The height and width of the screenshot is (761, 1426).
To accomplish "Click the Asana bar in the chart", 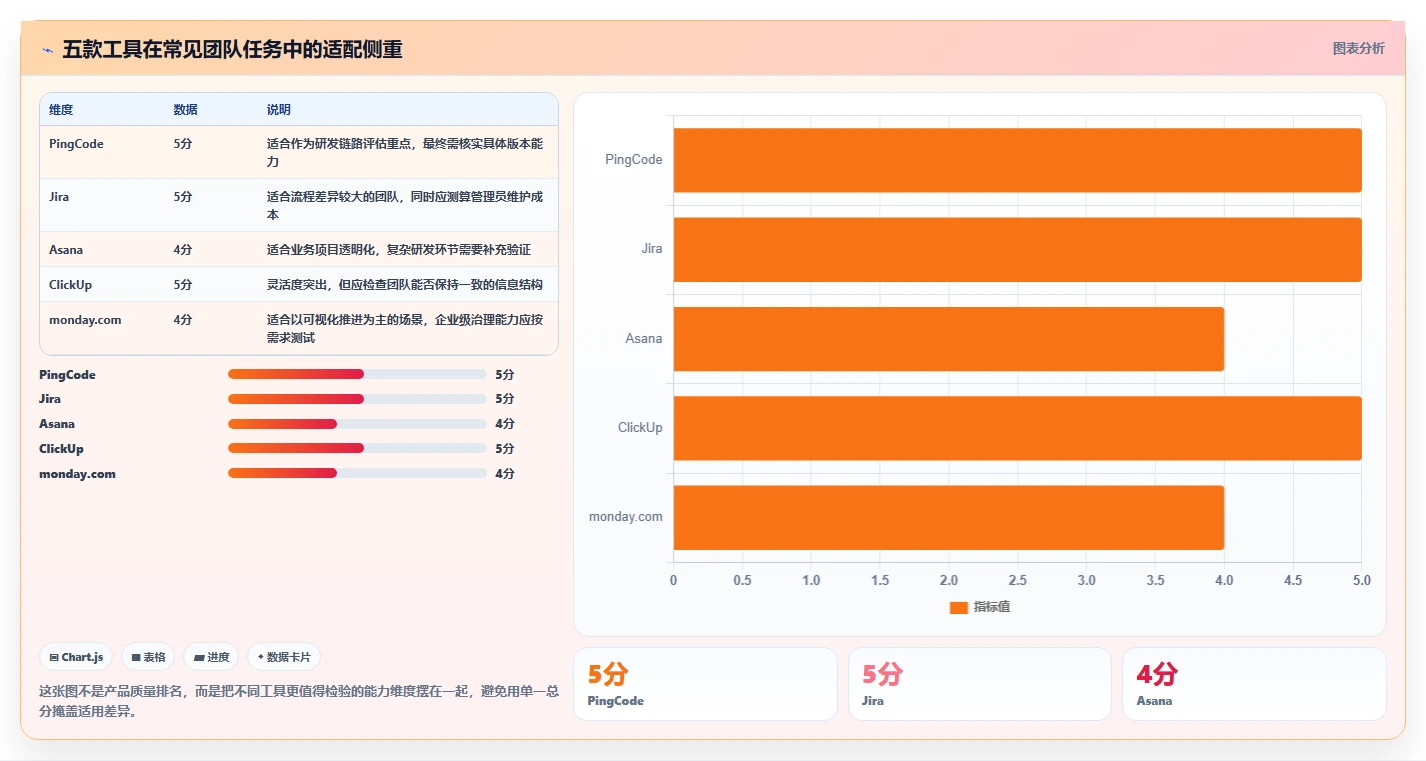I will 948,339.
